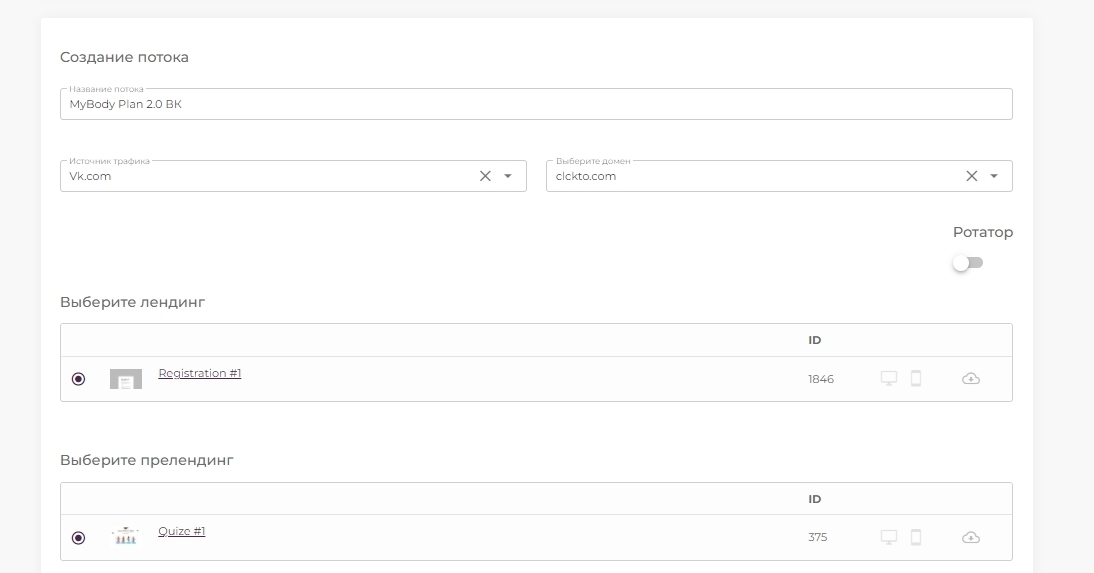Image resolution: width=1094 pixels, height=573 pixels.
Task: Click the domain field showing clckto.com
Action: 779,176
